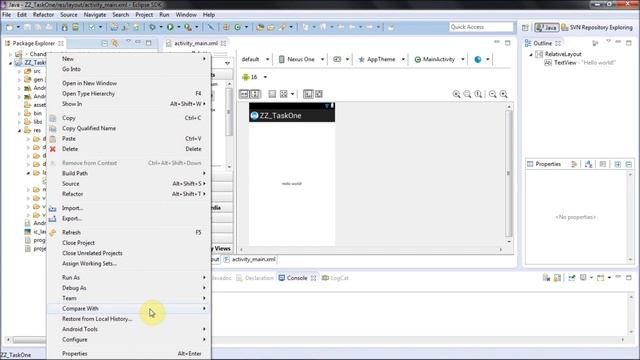The width and height of the screenshot is (640, 360).
Task: Click the ZZ_TaskOne app icon in preview
Action: tap(254, 116)
